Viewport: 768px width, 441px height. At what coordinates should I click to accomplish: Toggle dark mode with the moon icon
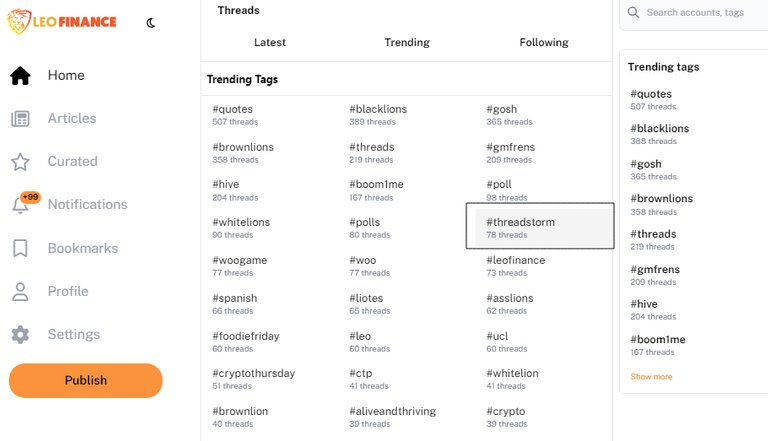pos(151,23)
